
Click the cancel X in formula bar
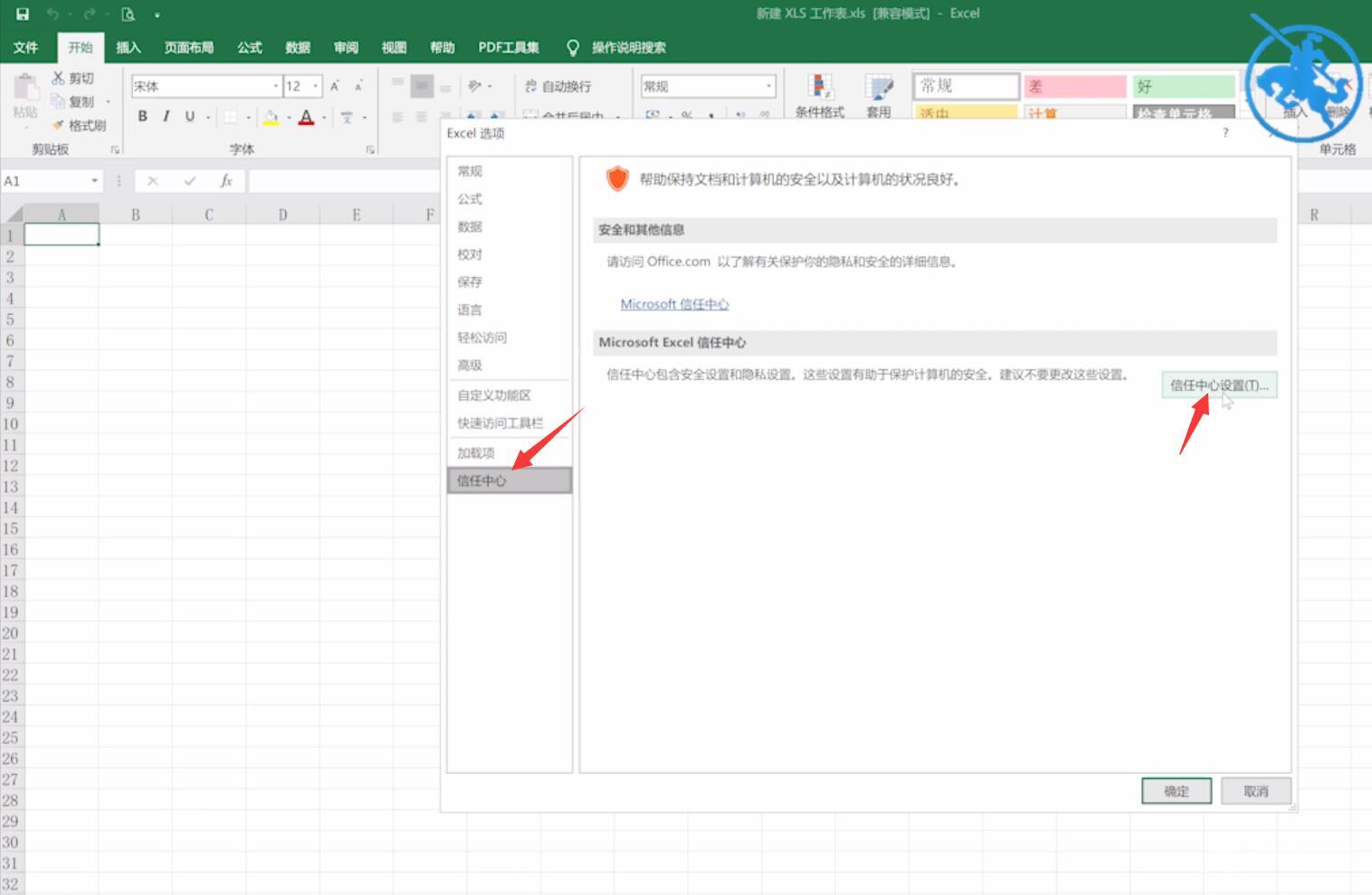pos(153,181)
